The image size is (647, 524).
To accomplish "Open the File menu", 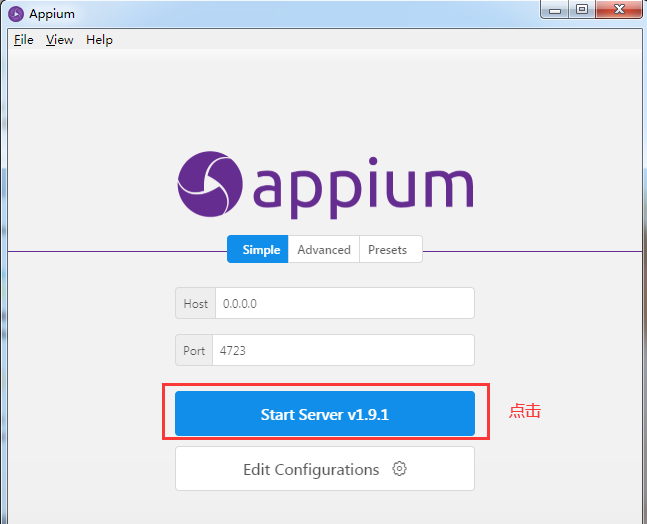I will coord(24,40).
